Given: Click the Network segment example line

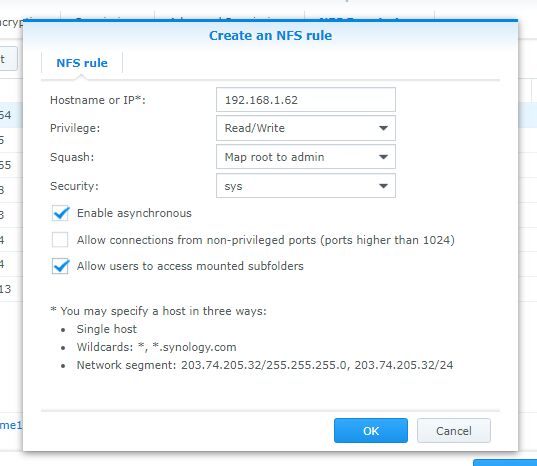Looking at the screenshot, I should point(265,365).
